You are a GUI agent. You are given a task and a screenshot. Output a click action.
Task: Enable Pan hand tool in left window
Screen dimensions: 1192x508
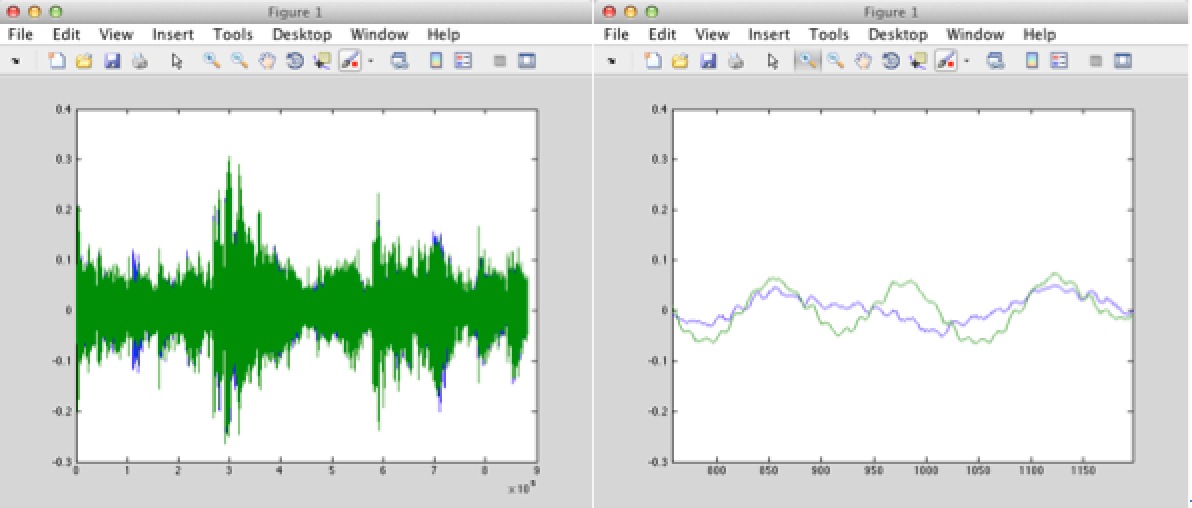267,62
